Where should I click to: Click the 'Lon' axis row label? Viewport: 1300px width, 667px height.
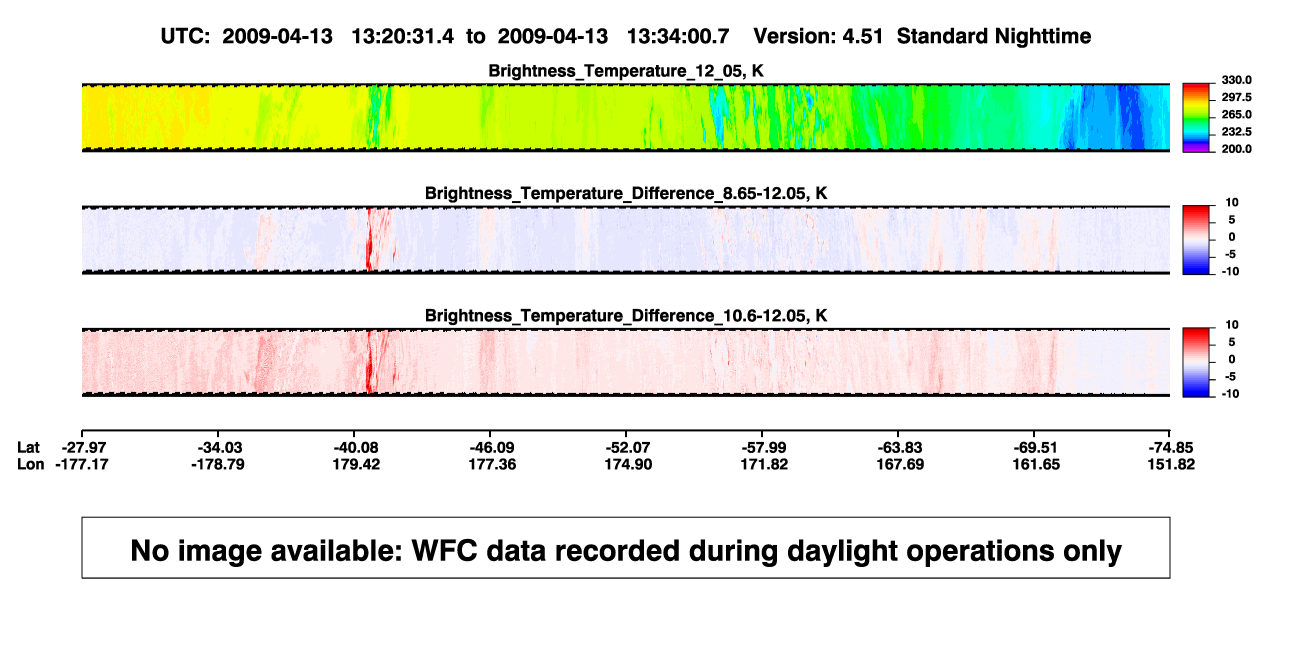31,464
